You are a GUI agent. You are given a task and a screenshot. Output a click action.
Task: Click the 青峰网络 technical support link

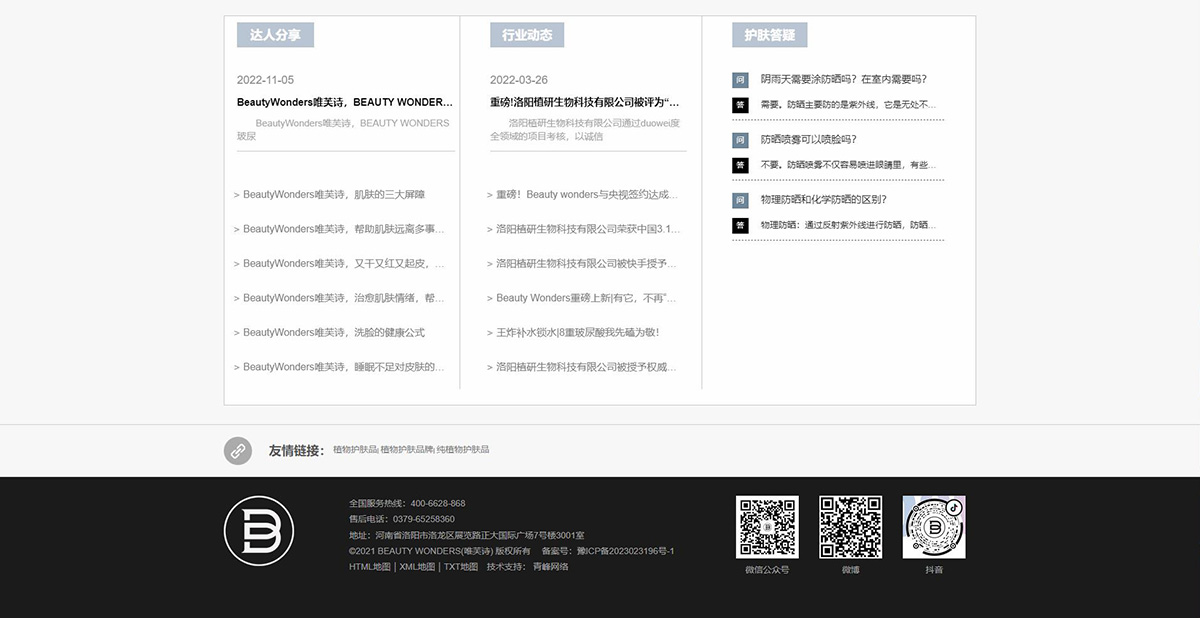pyautogui.click(x=550, y=567)
